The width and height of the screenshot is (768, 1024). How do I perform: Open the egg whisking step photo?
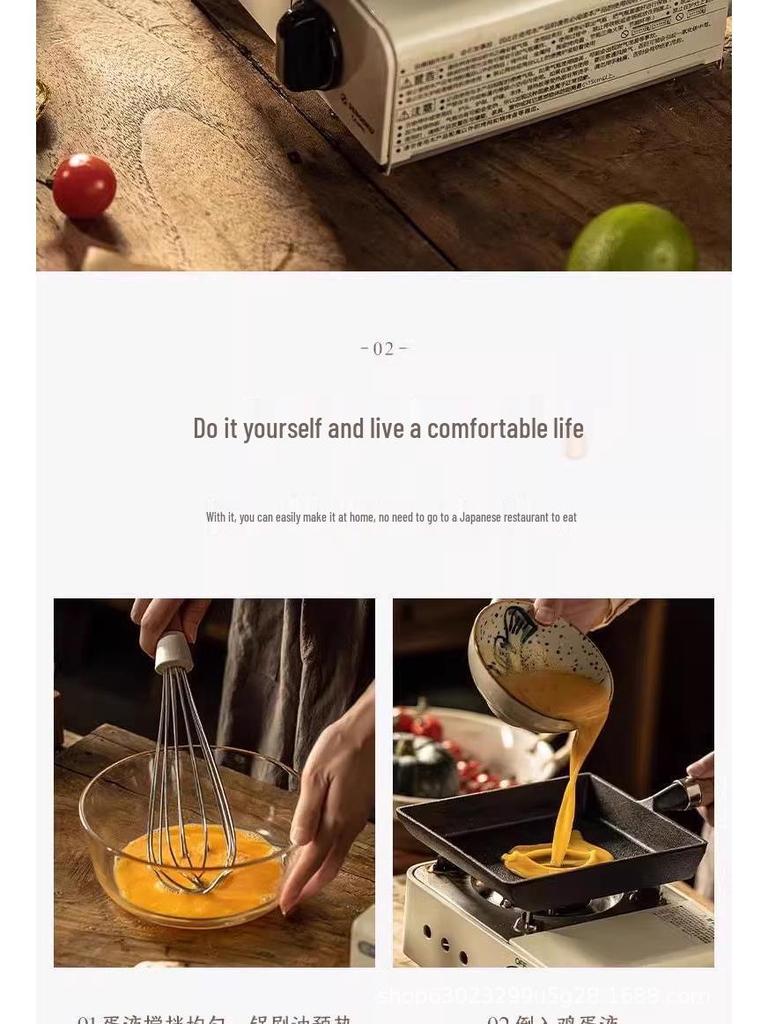[x=214, y=782]
